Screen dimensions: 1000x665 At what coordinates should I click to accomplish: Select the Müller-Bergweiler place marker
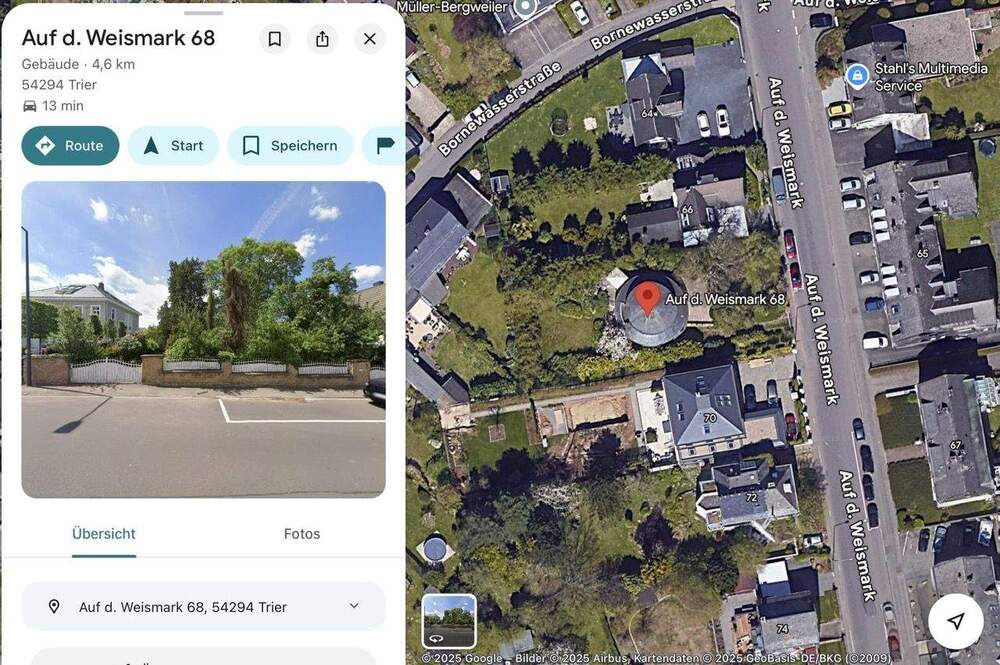coord(525,8)
